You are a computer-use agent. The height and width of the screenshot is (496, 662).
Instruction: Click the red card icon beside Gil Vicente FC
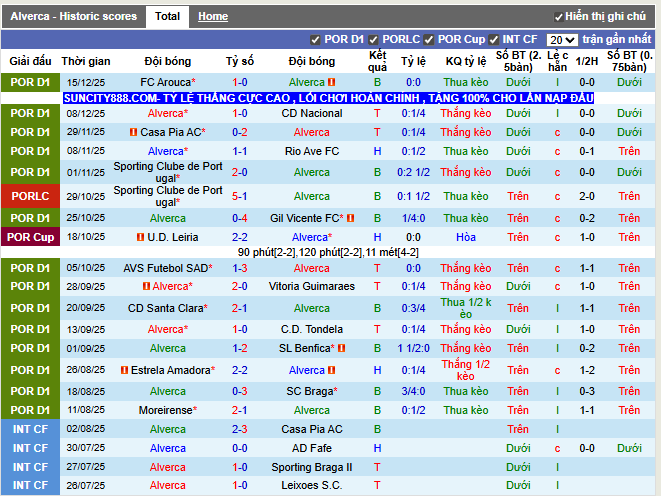[350, 218]
